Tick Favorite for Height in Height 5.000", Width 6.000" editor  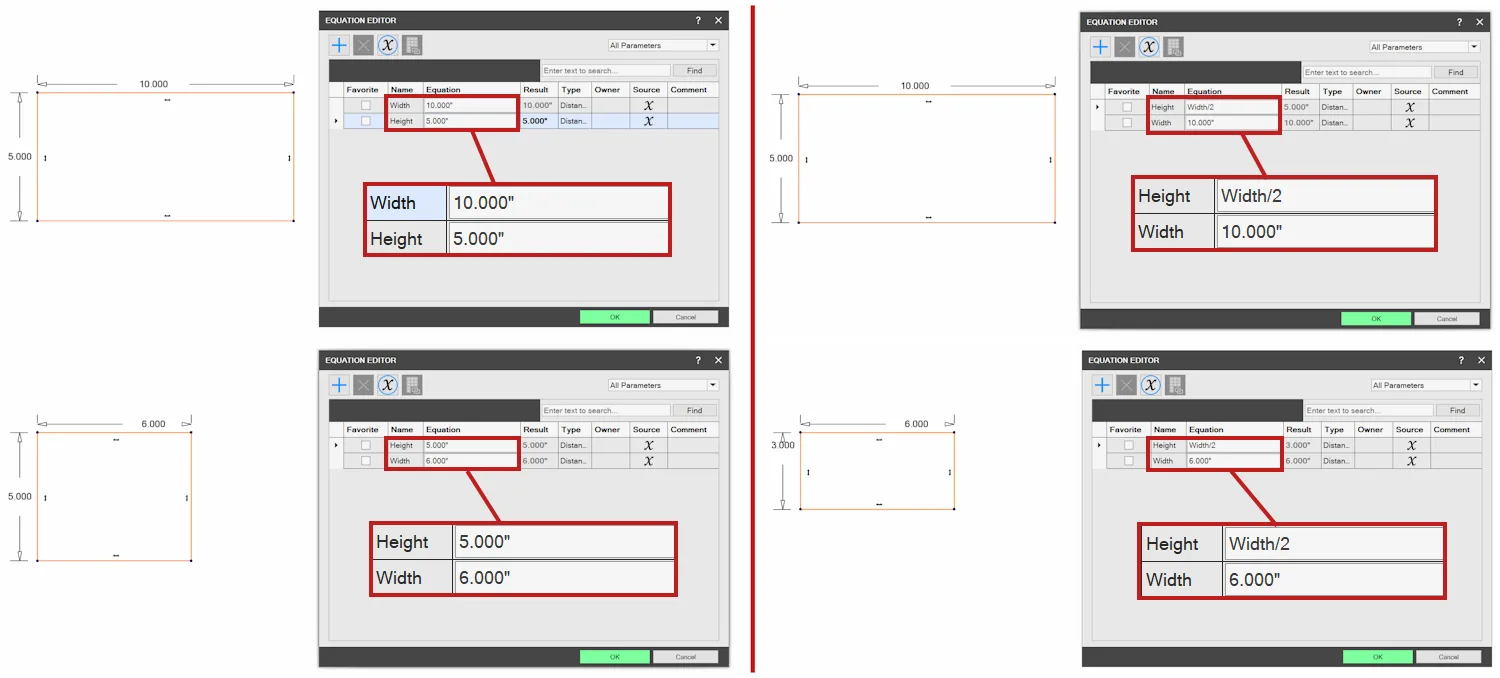365,445
